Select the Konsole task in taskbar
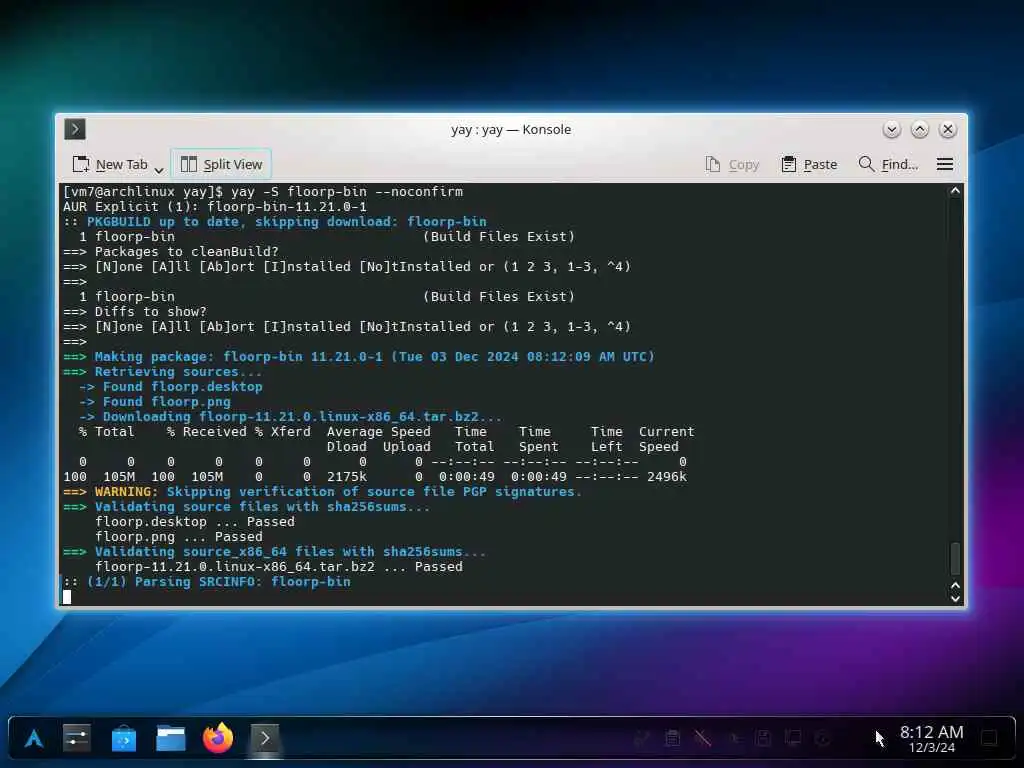This screenshot has width=1024, height=768. coord(265,739)
